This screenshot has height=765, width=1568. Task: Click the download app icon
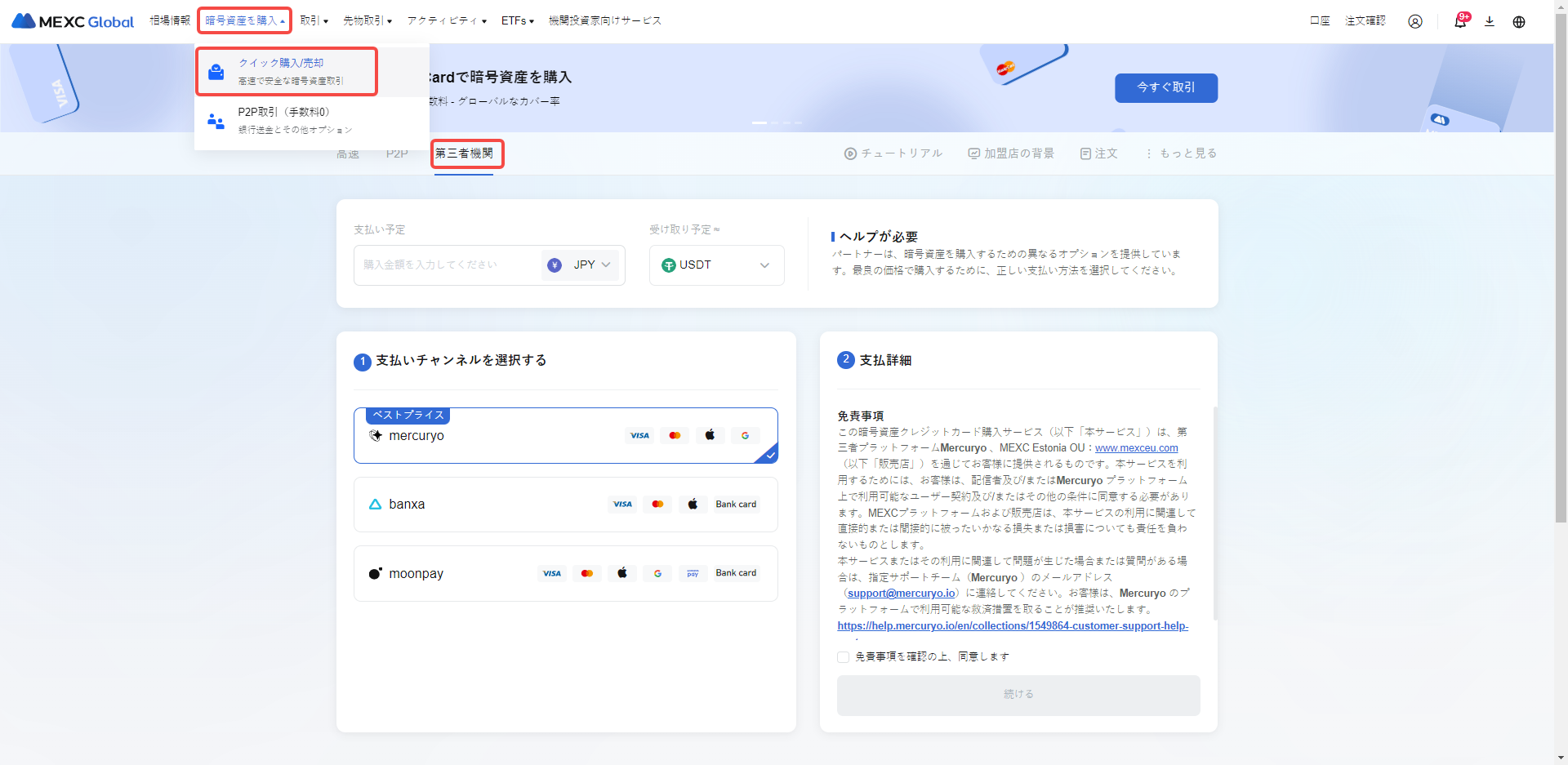click(1489, 21)
